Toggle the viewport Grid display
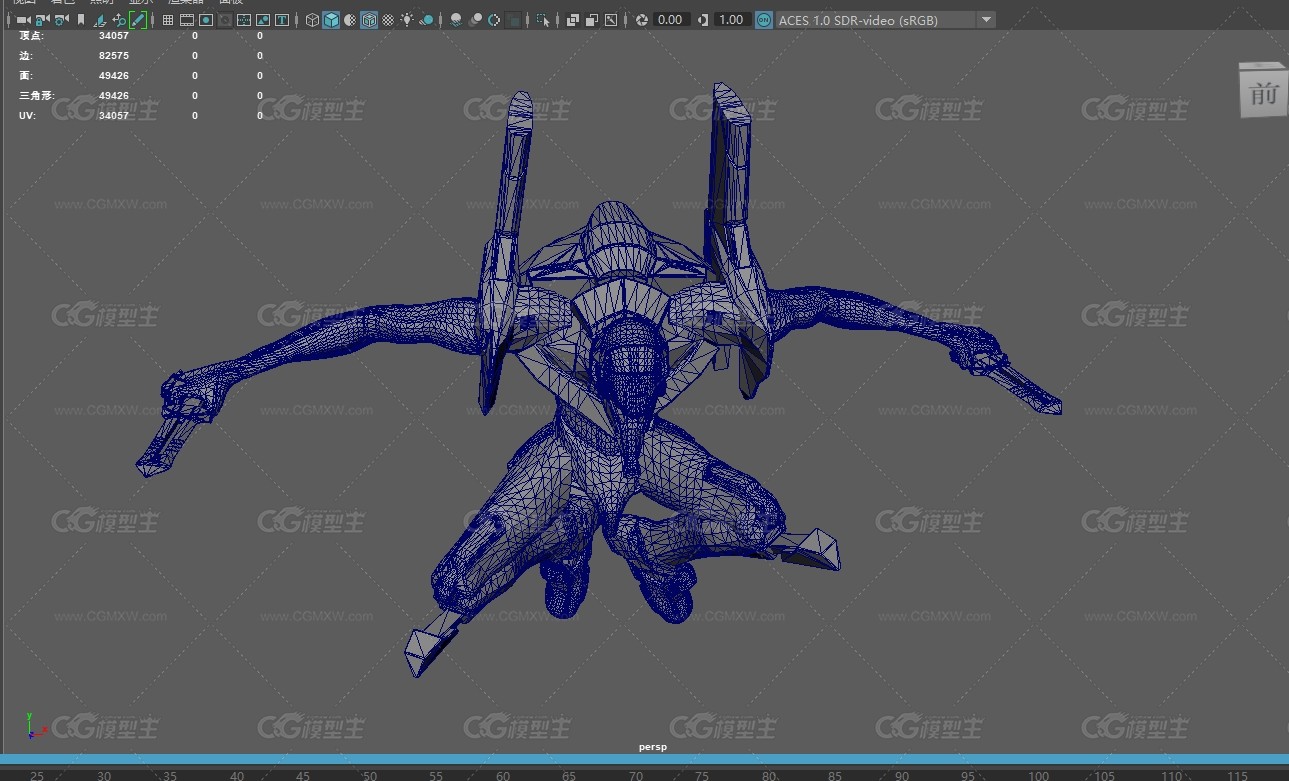The height and width of the screenshot is (781, 1289). pos(168,20)
